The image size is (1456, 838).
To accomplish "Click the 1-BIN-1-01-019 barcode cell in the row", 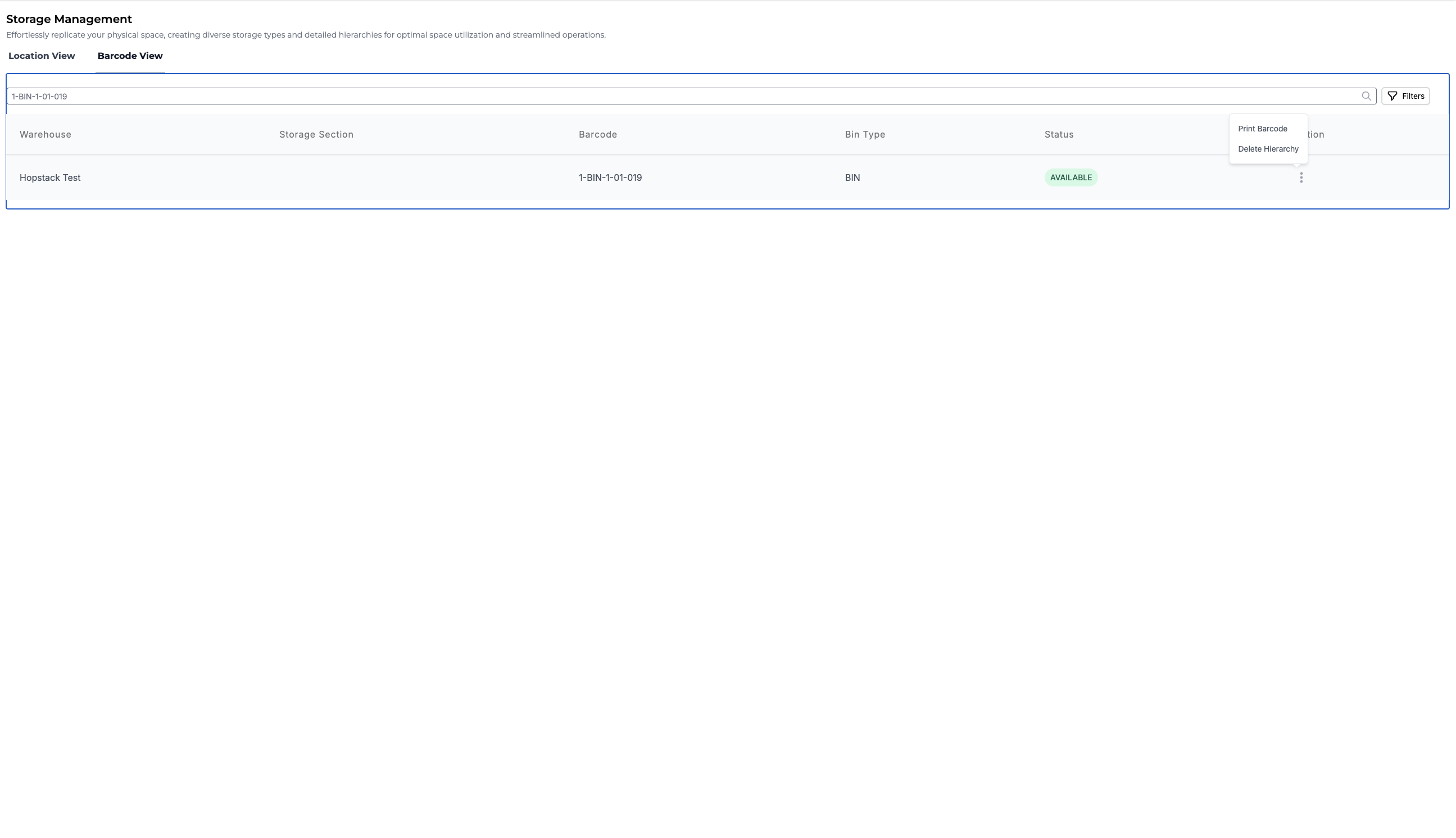I will 610,178.
